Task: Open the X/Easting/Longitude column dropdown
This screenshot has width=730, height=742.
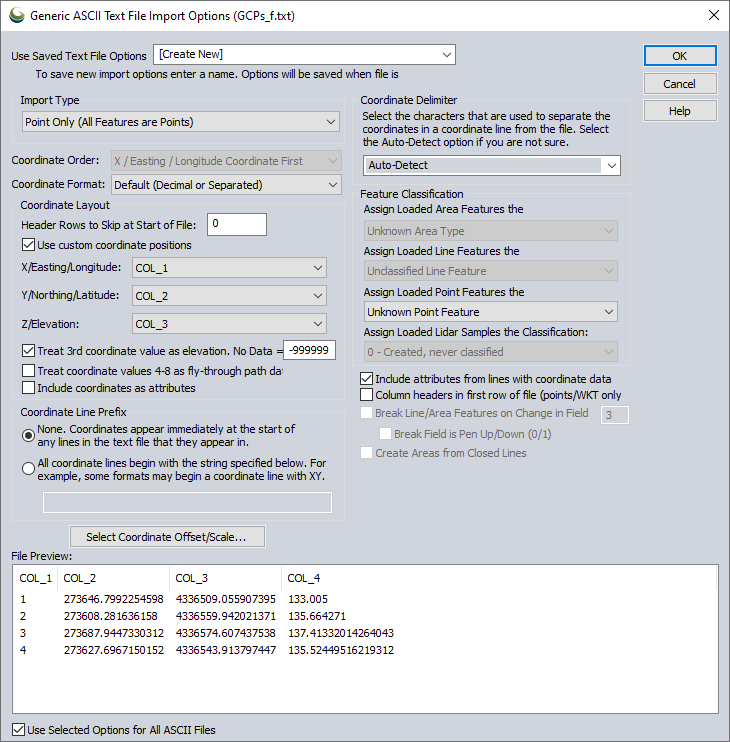Action: pyautogui.click(x=229, y=268)
